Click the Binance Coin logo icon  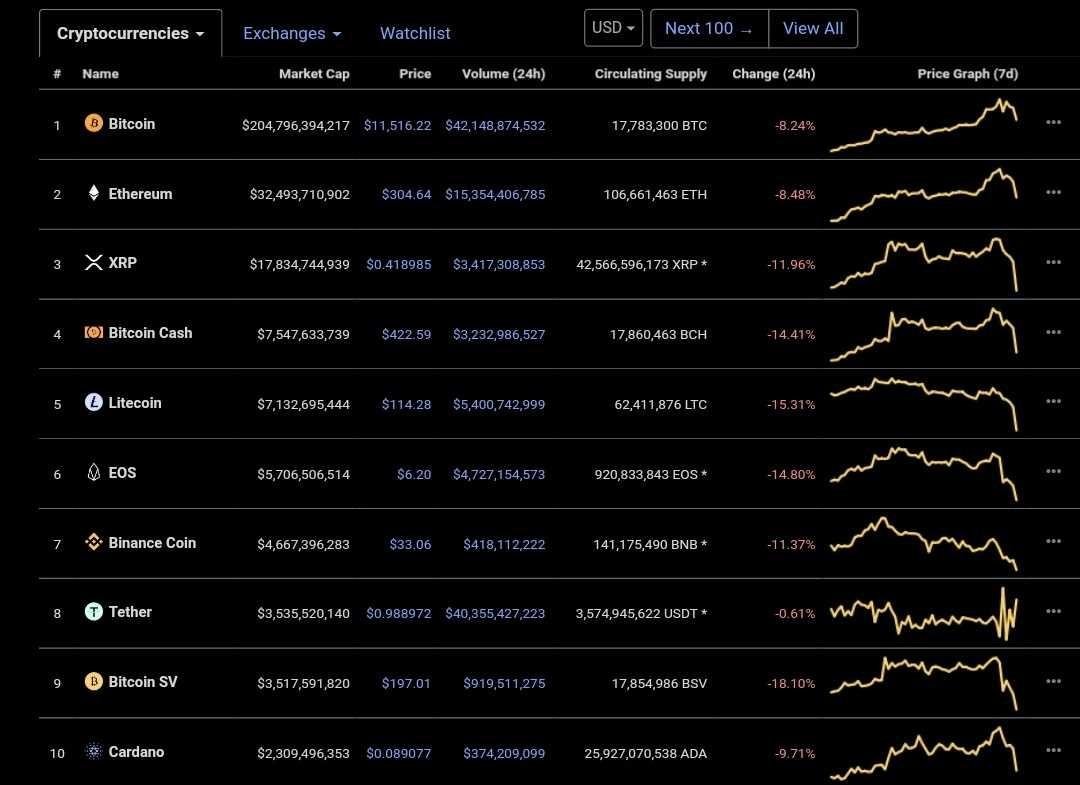pos(94,542)
